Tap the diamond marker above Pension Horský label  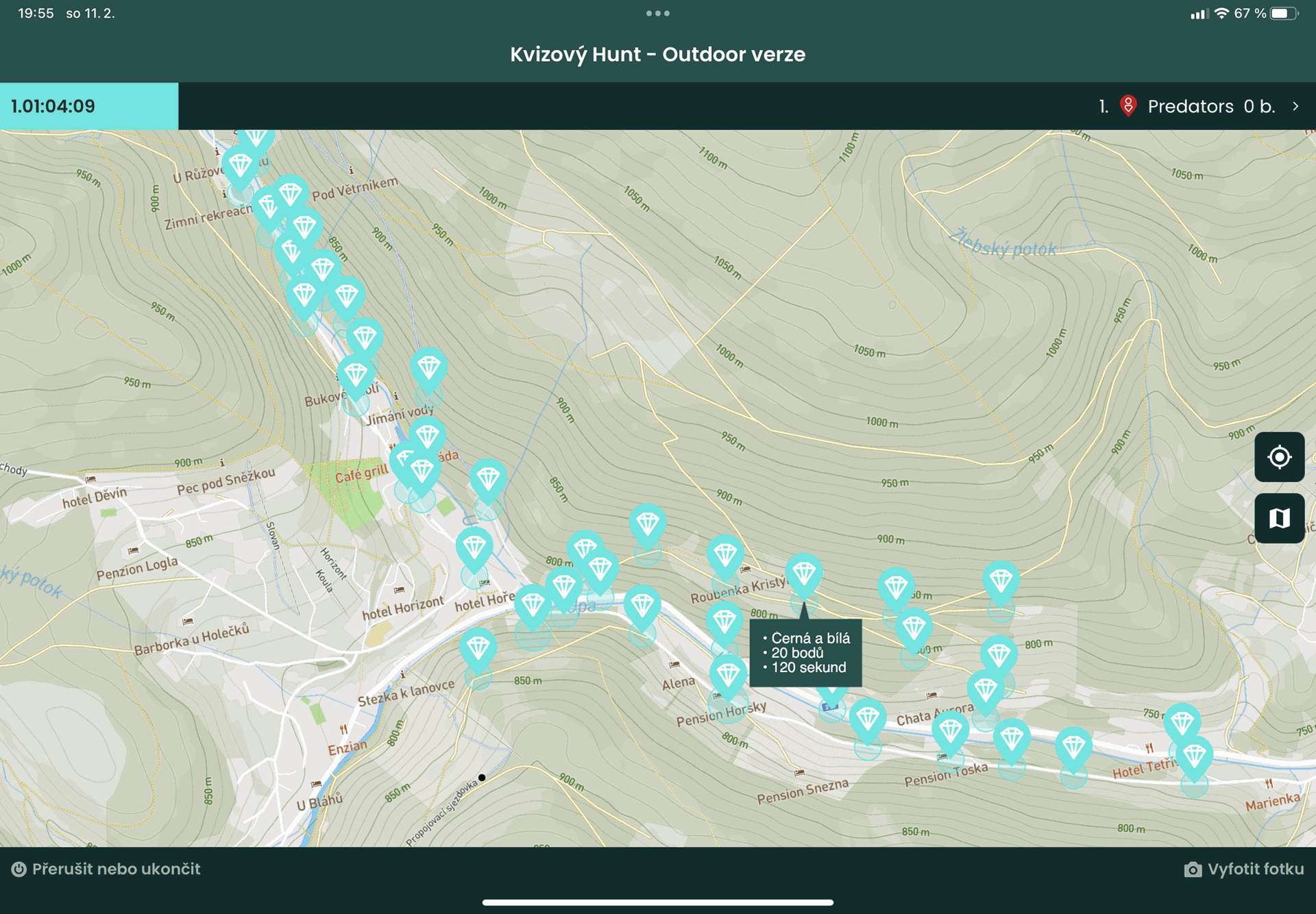click(728, 675)
